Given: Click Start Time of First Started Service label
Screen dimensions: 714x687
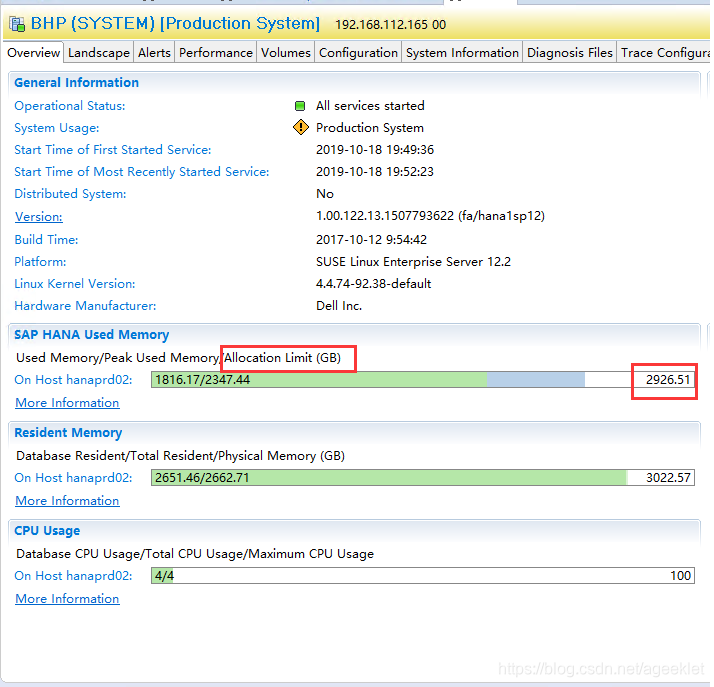Looking at the screenshot, I should click(x=112, y=150).
